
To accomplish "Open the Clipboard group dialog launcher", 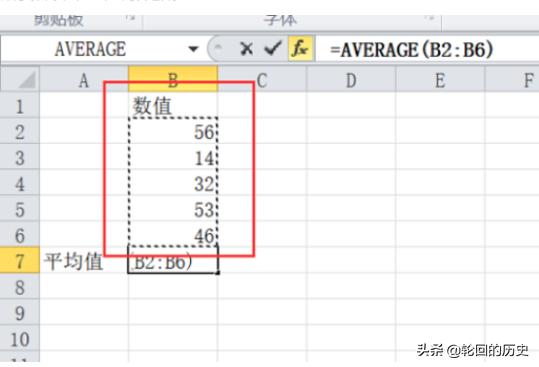I will (x=130, y=18).
